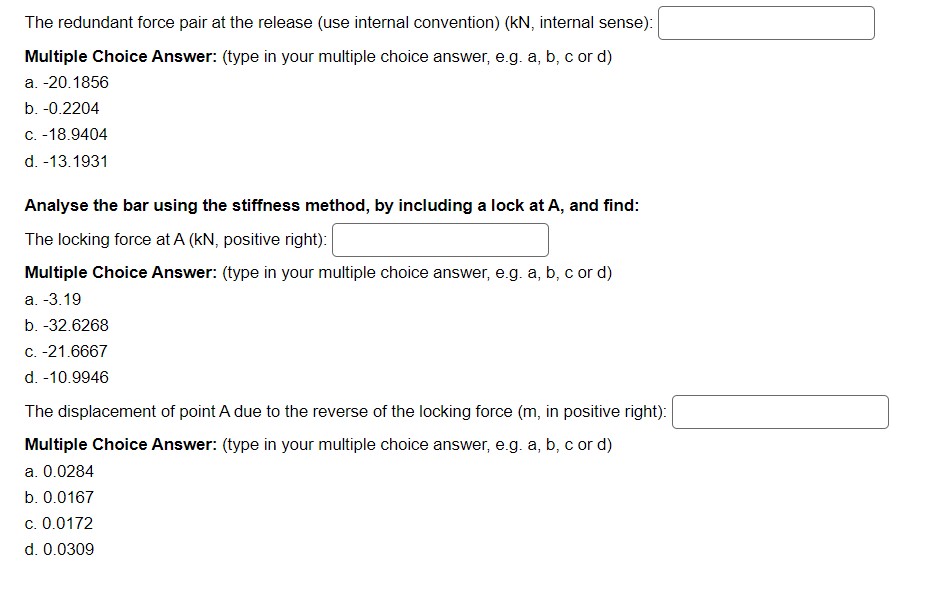Select option c. -21.6667
Screen dimensions: 937x591
66,351
